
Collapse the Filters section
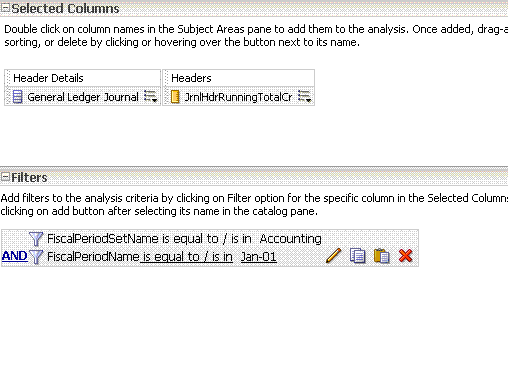[x=5, y=177]
